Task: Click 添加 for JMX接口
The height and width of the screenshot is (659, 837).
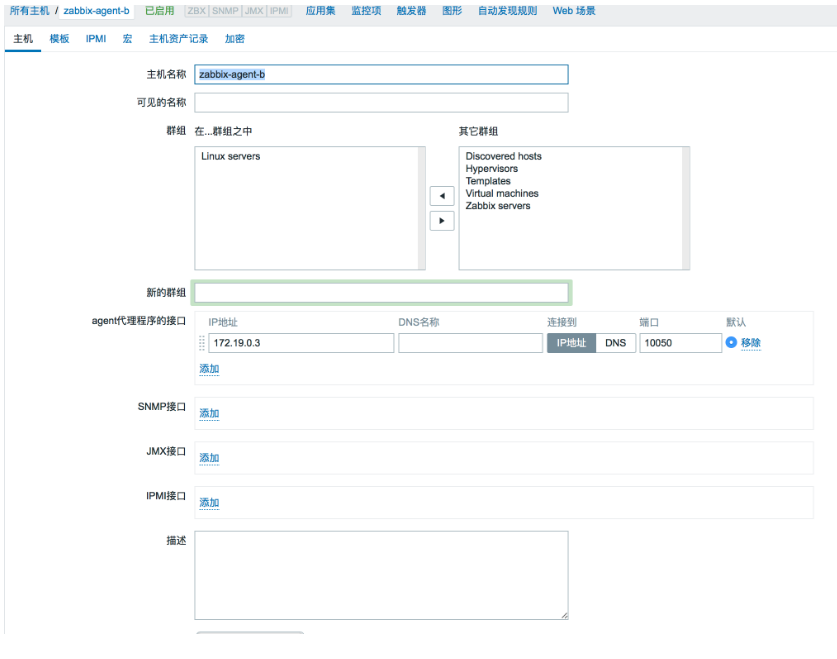Action: tap(209, 458)
